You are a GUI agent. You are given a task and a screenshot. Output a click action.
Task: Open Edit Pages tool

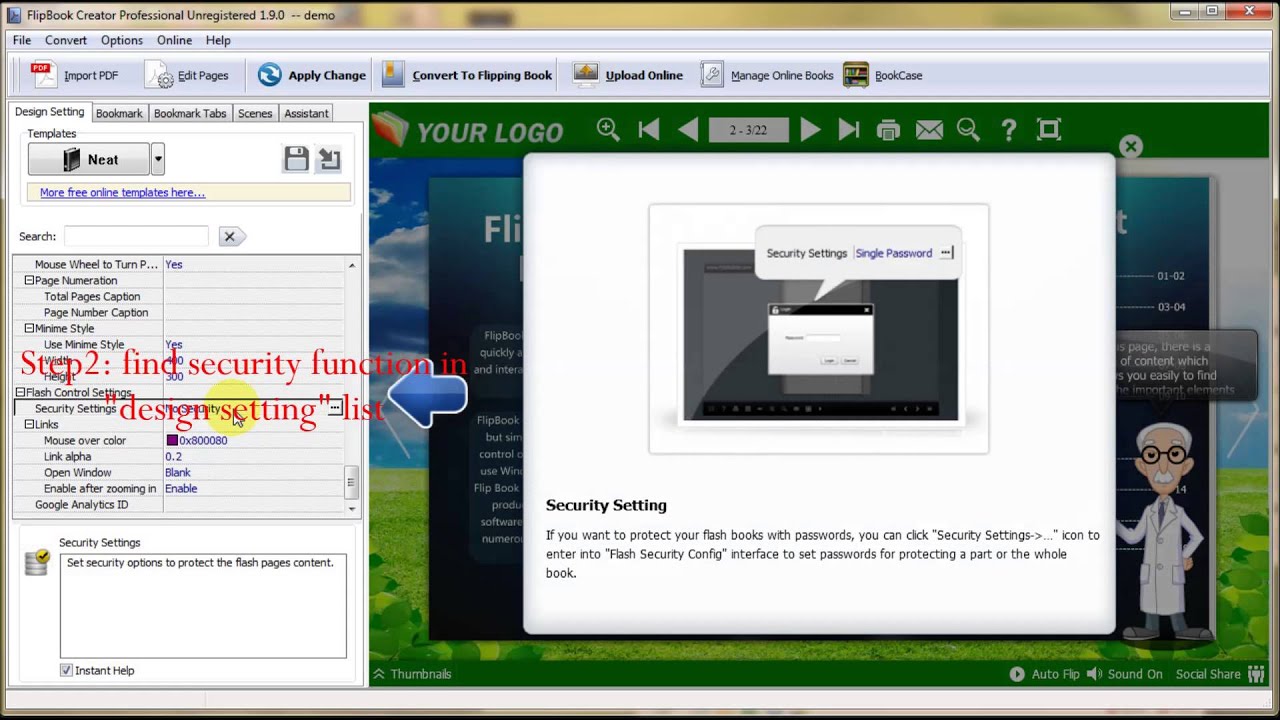click(x=187, y=75)
